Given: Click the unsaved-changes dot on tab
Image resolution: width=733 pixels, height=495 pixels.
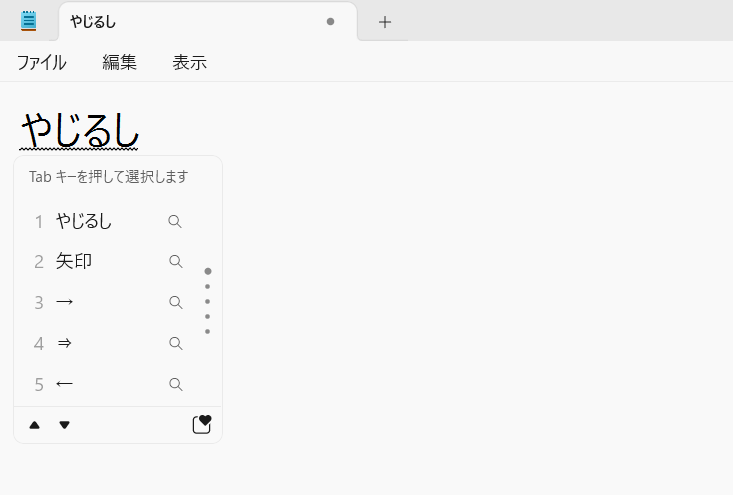Looking at the screenshot, I should pos(331,22).
